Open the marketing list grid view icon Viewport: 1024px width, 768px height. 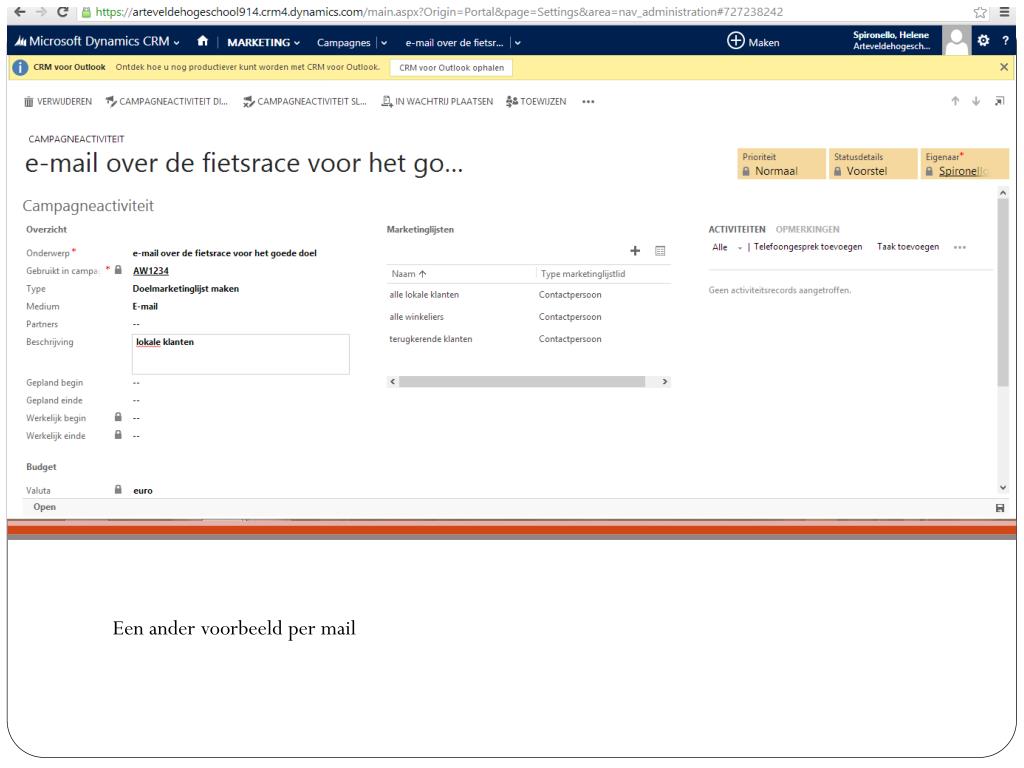click(x=660, y=251)
